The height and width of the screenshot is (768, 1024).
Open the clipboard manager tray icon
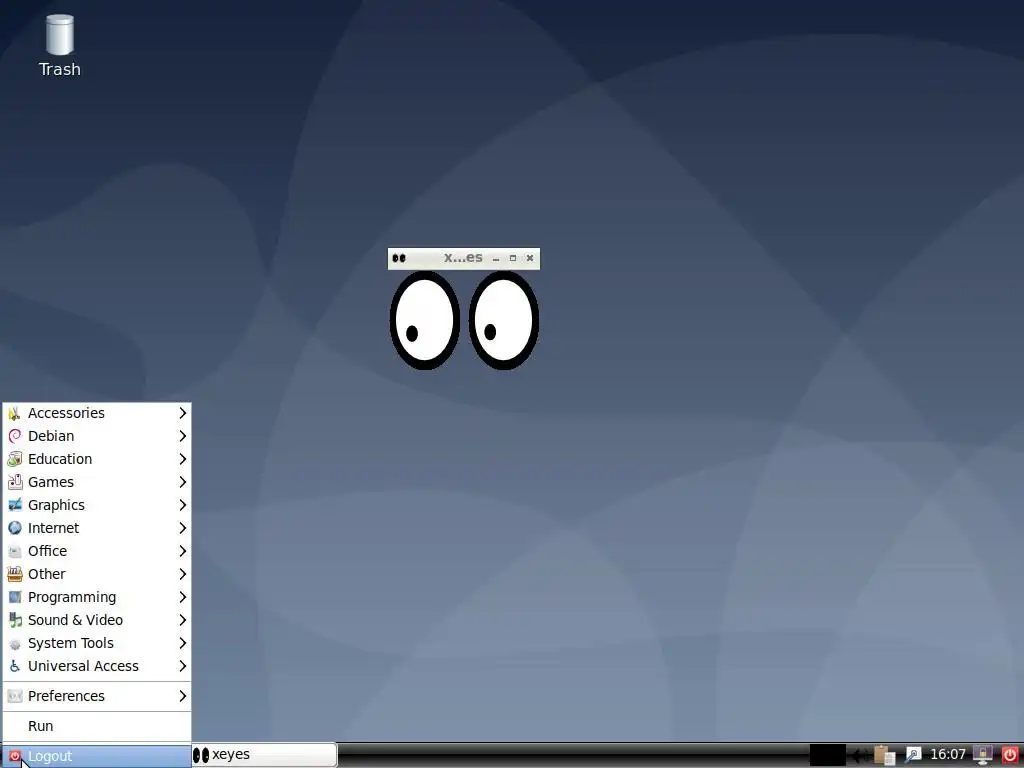click(x=885, y=755)
